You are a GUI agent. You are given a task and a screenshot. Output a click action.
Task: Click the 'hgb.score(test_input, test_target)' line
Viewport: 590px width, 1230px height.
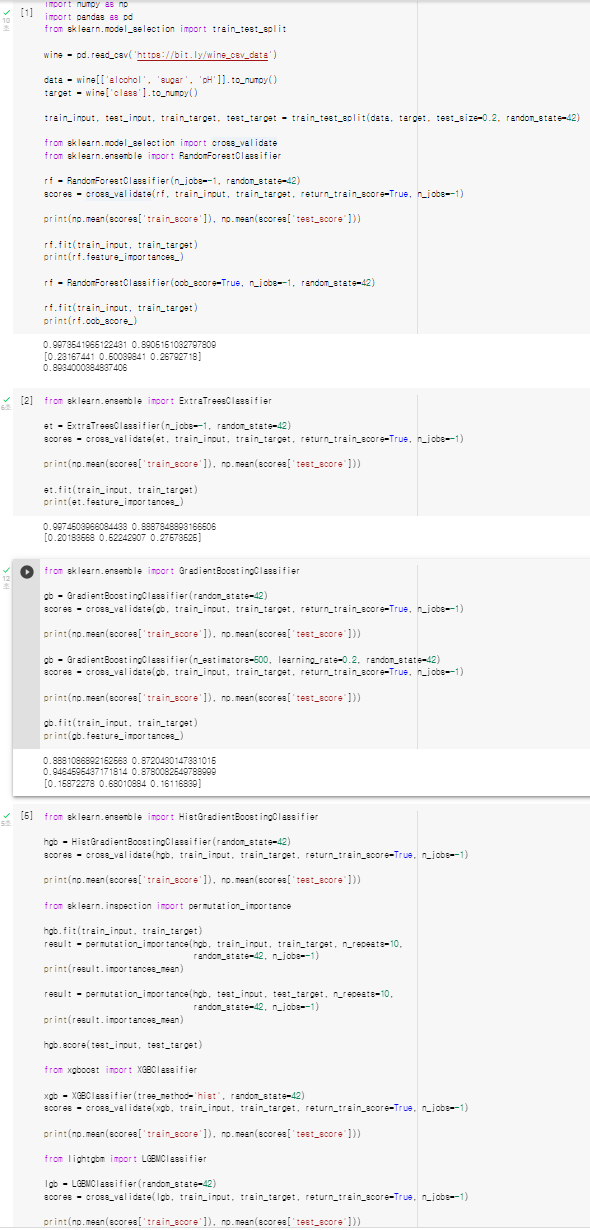click(x=124, y=1043)
